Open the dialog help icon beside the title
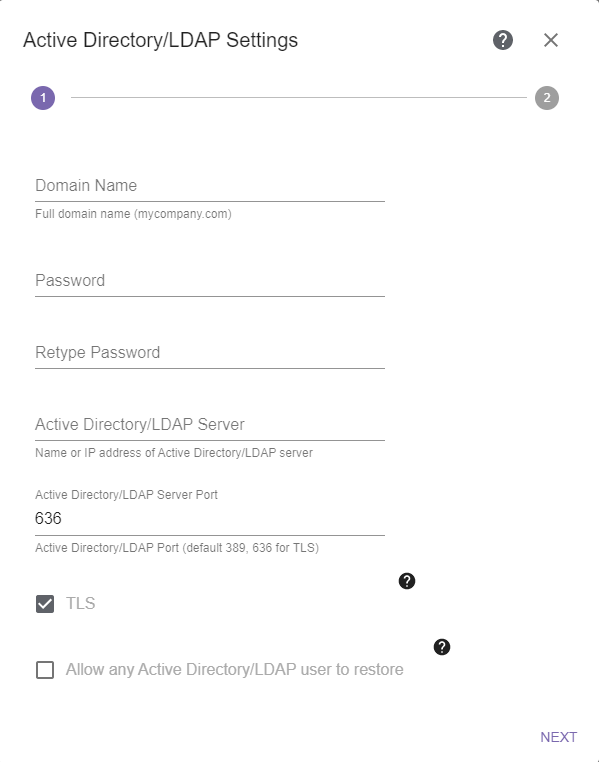Image resolution: width=599 pixels, height=762 pixels. pyautogui.click(x=503, y=40)
